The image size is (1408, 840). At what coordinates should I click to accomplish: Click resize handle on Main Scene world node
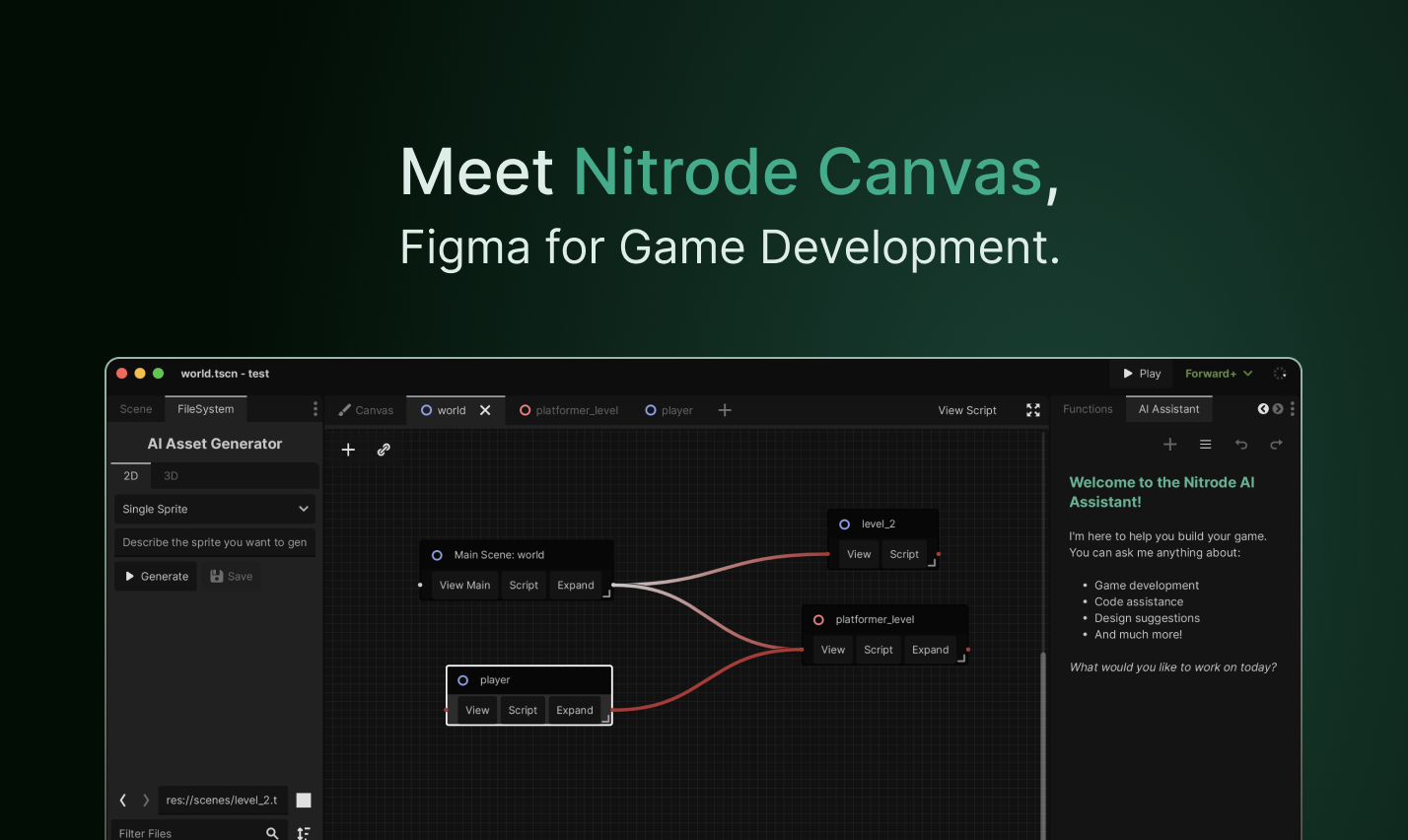click(x=607, y=594)
